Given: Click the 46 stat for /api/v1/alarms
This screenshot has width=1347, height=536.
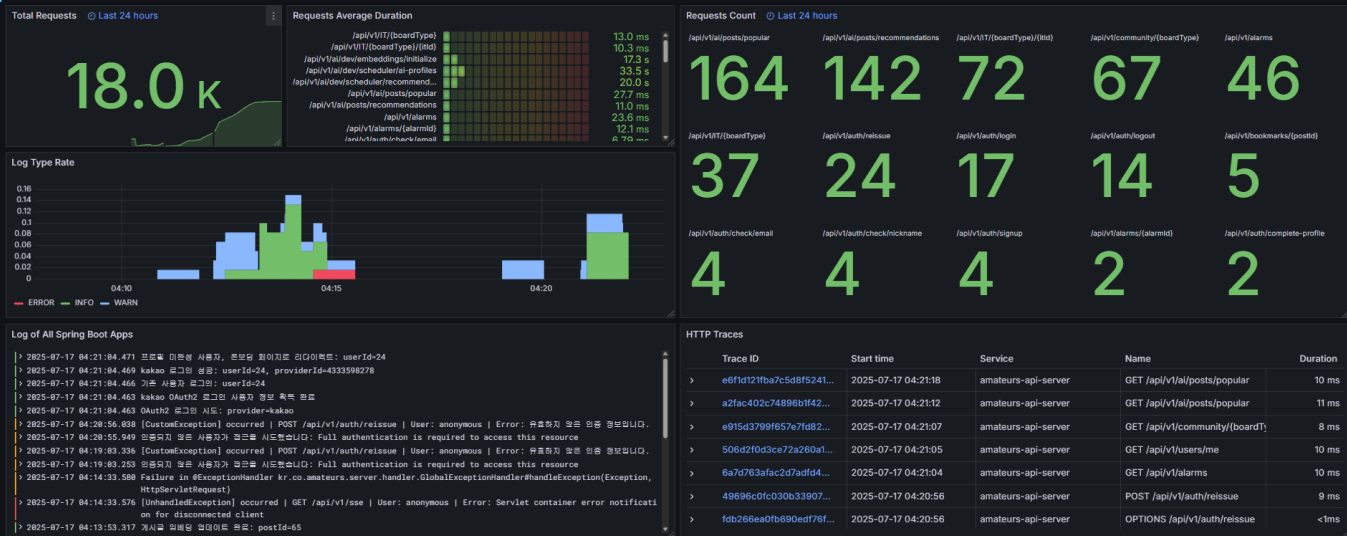Looking at the screenshot, I should pyautogui.click(x=1262, y=78).
